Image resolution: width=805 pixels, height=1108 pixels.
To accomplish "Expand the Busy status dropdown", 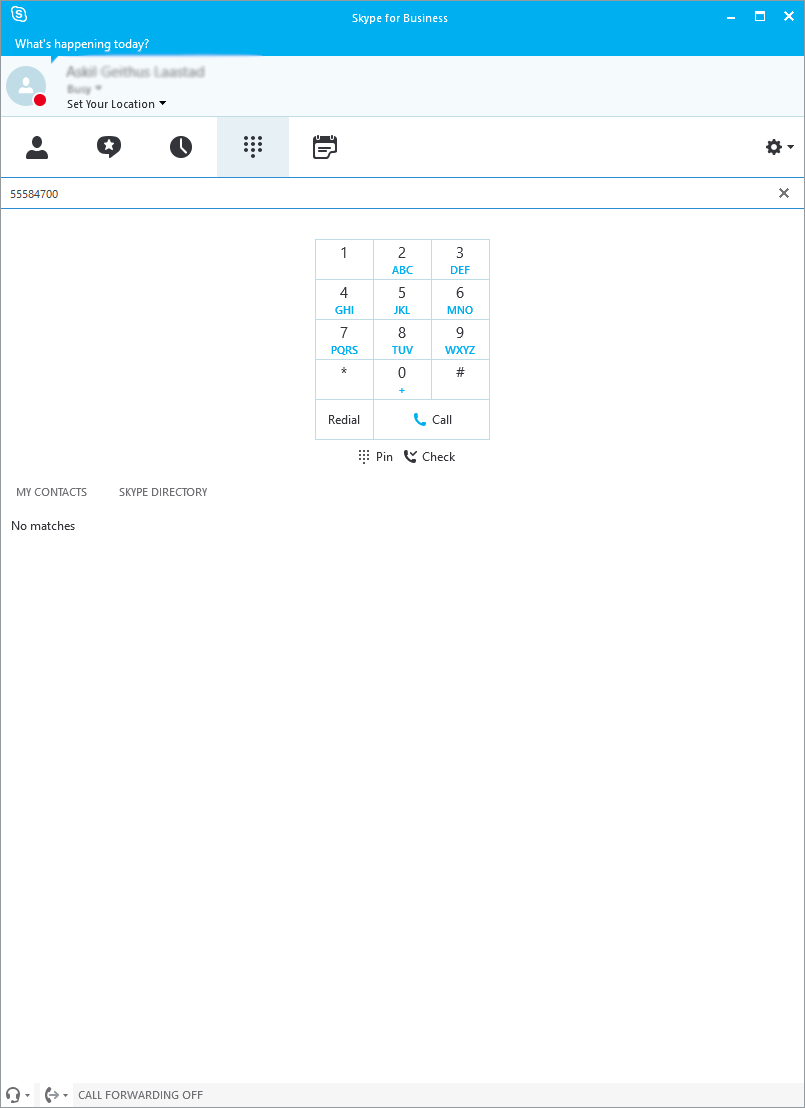I will (85, 89).
